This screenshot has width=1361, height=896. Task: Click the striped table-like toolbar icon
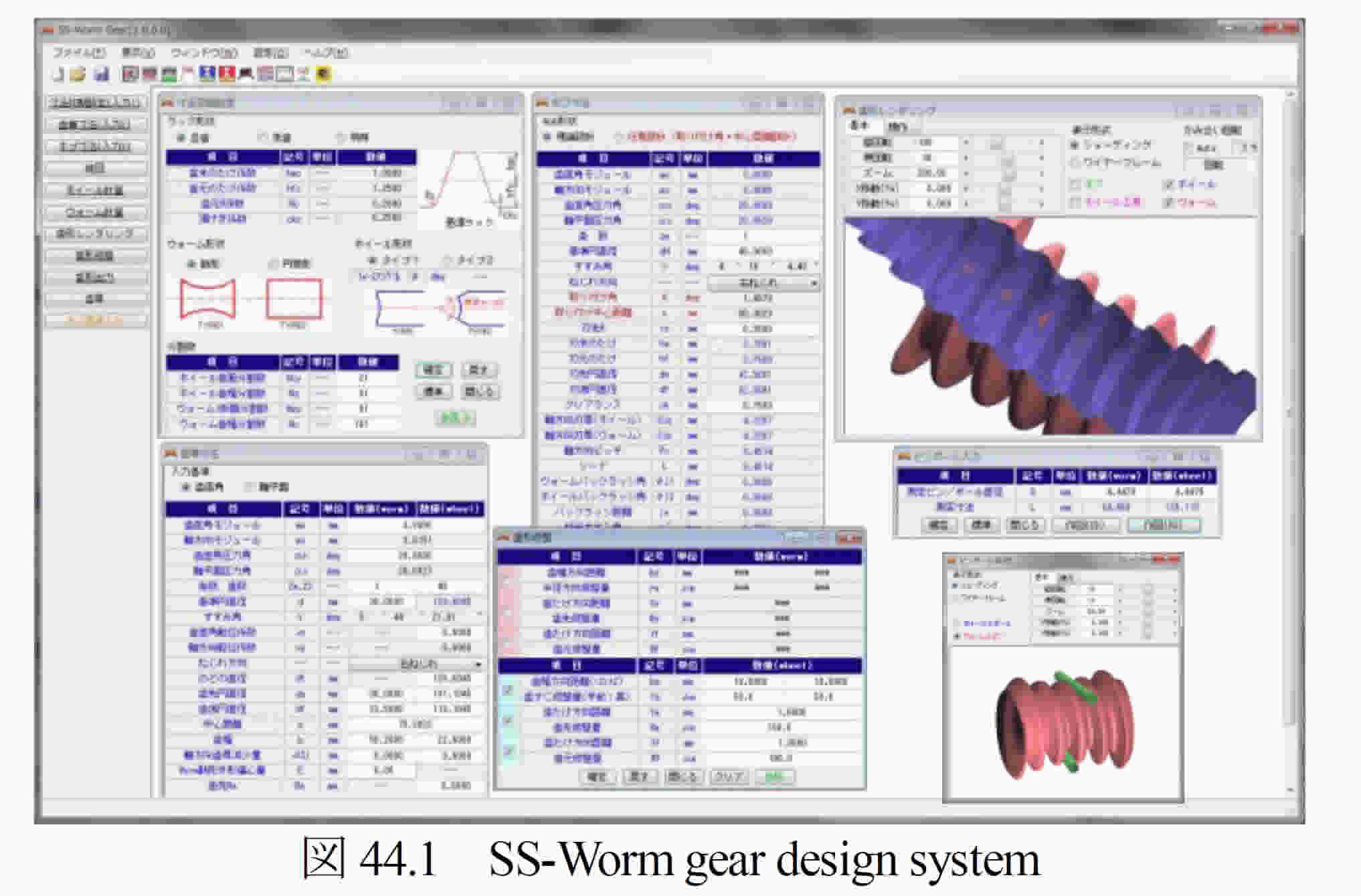point(265,74)
